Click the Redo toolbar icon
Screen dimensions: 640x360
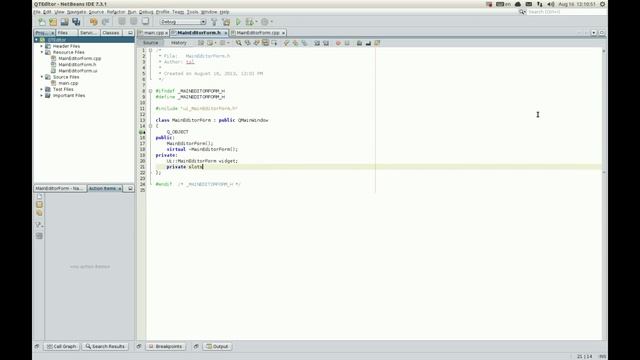click(x=105, y=22)
